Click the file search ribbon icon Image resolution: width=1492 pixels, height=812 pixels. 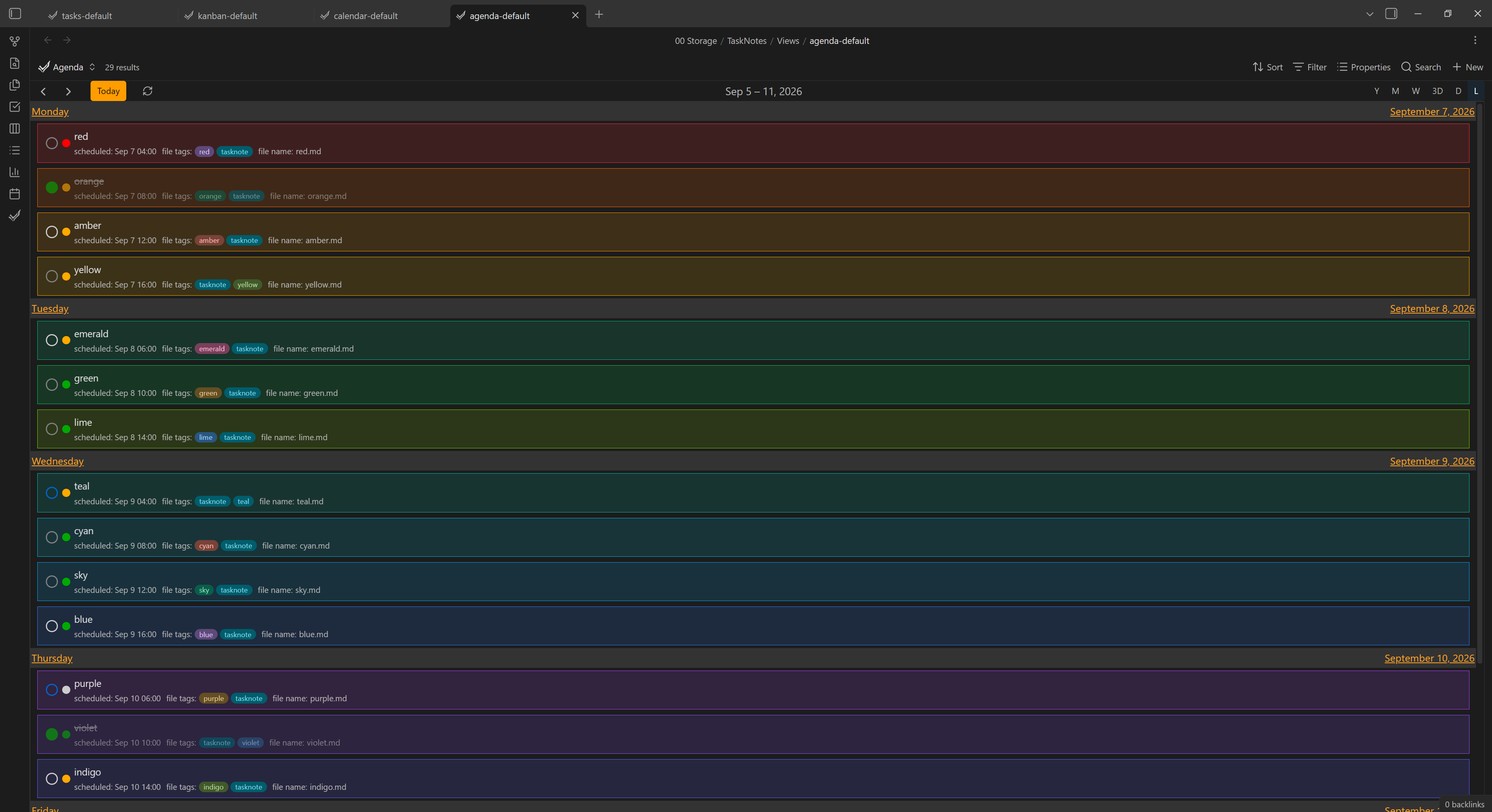pos(15,63)
